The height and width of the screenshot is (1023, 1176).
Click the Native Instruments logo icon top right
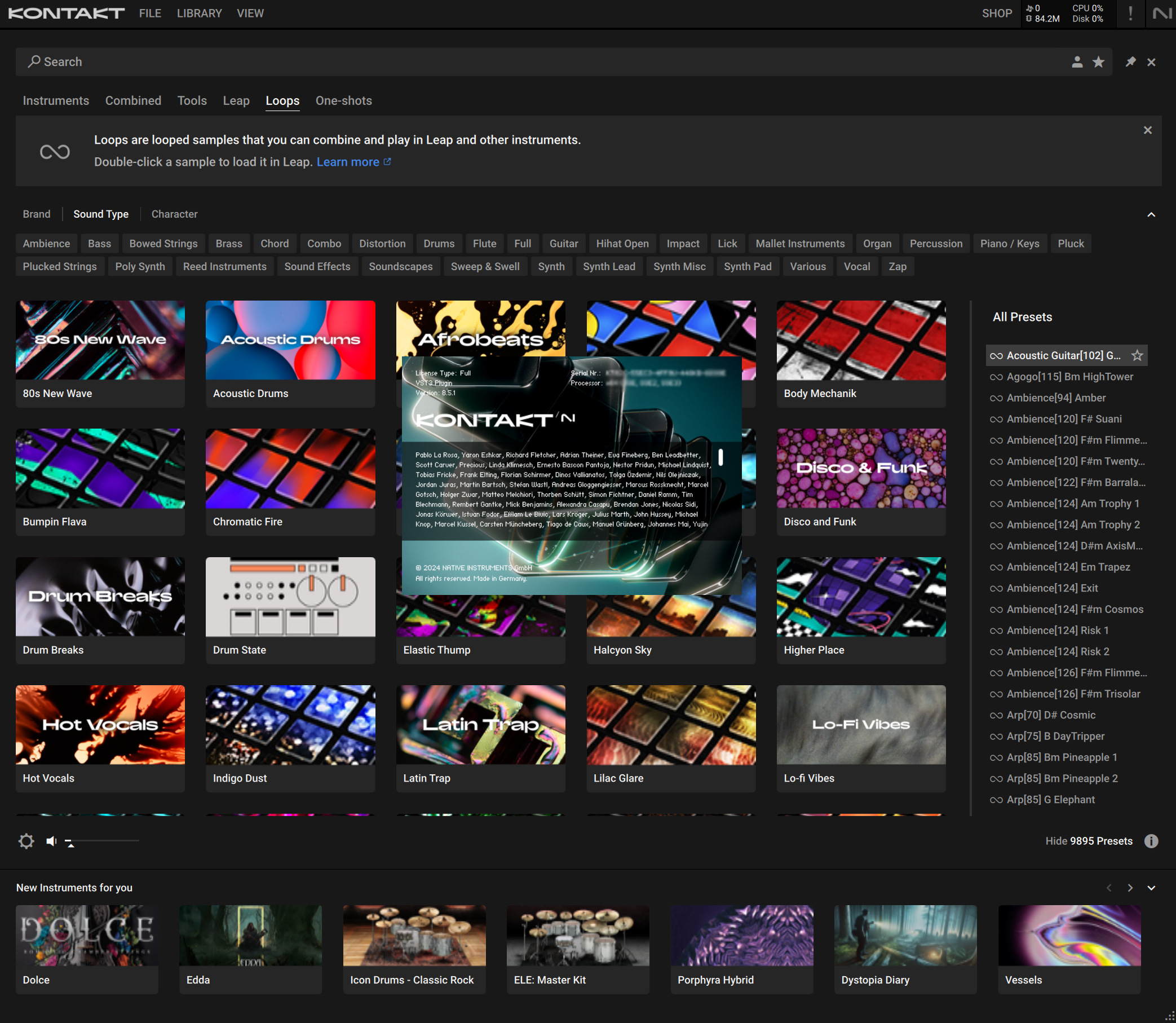pos(1162,13)
